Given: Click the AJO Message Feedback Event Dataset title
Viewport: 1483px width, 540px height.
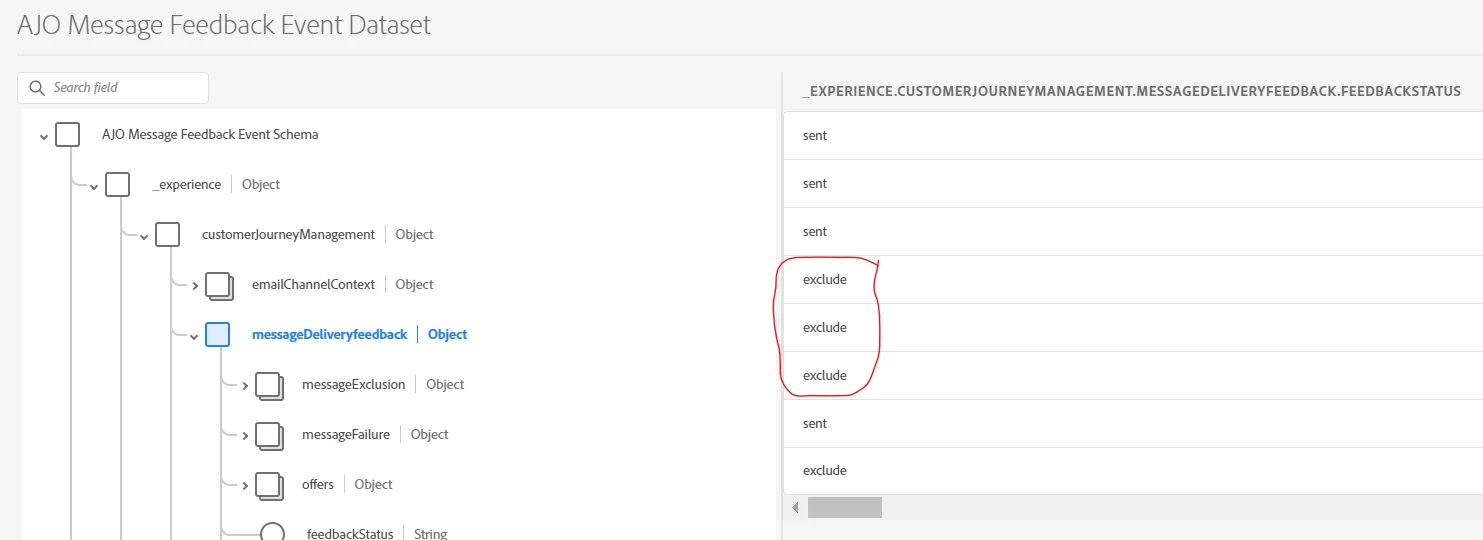Looking at the screenshot, I should point(224,25).
